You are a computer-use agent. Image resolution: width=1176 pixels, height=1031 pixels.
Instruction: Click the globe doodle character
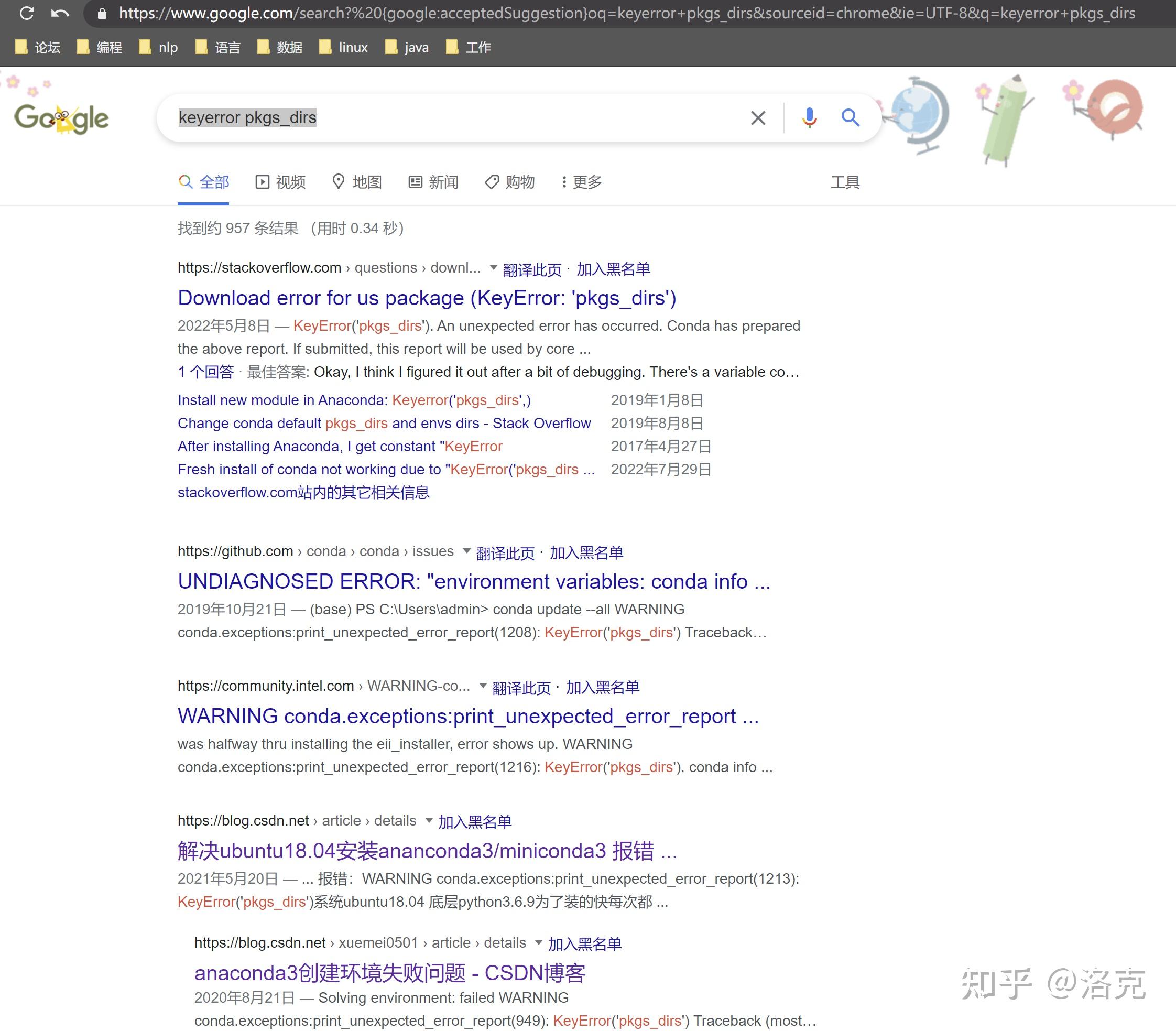tap(917, 115)
